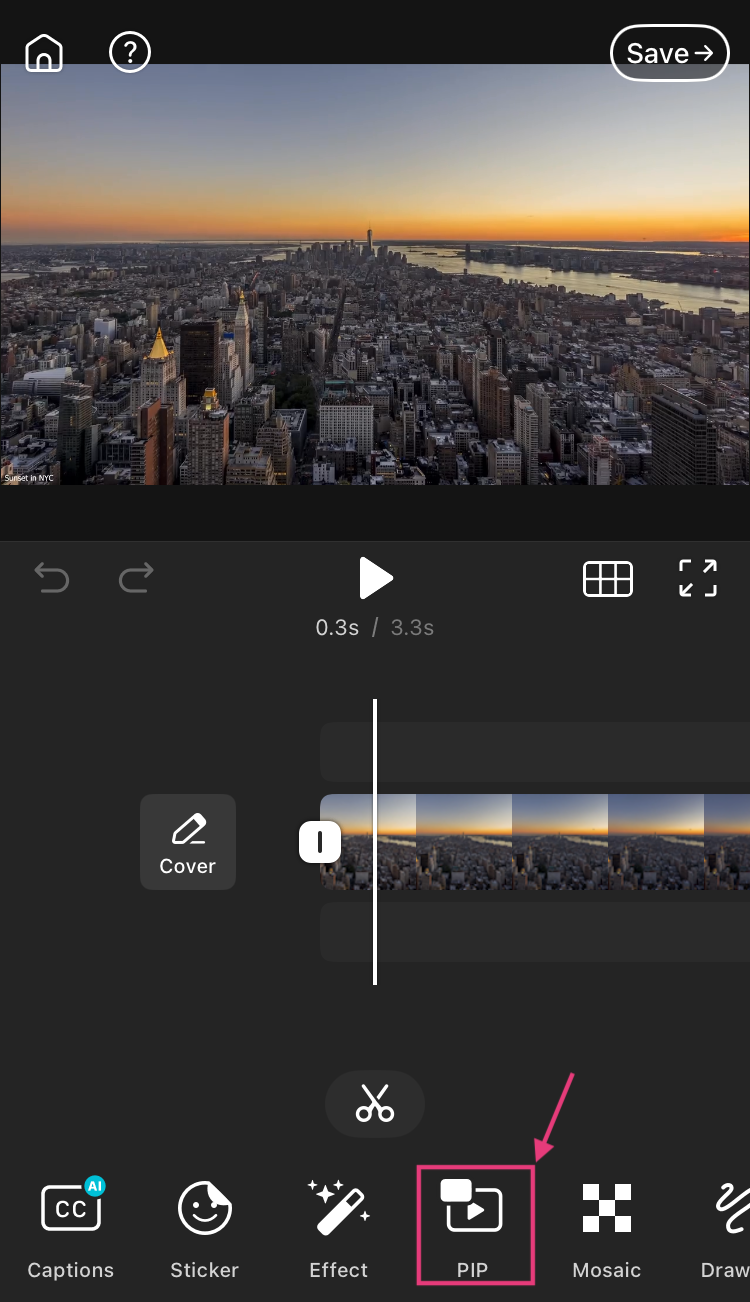Edit the video Cover
750x1302 pixels.
(x=188, y=842)
